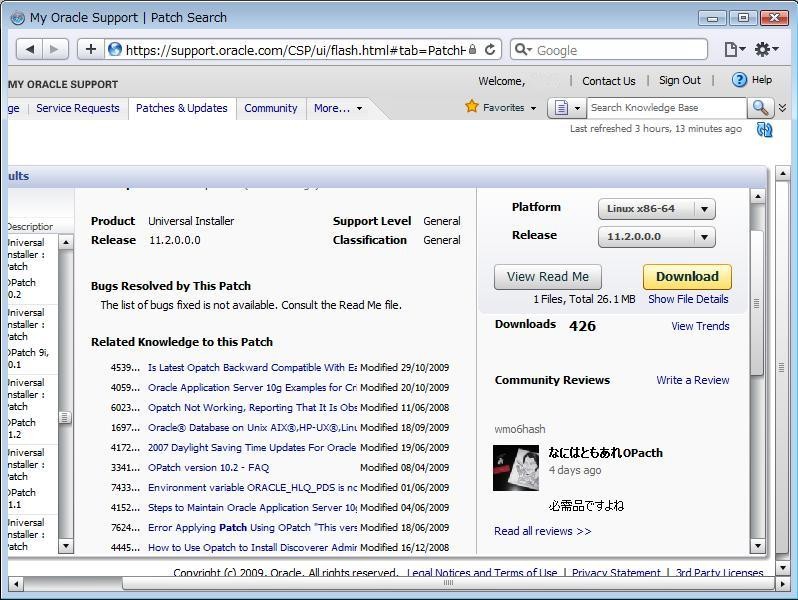Open the browser settings gear menu
The image size is (798, 600).
pyautogui.click(x=766, y=49)
